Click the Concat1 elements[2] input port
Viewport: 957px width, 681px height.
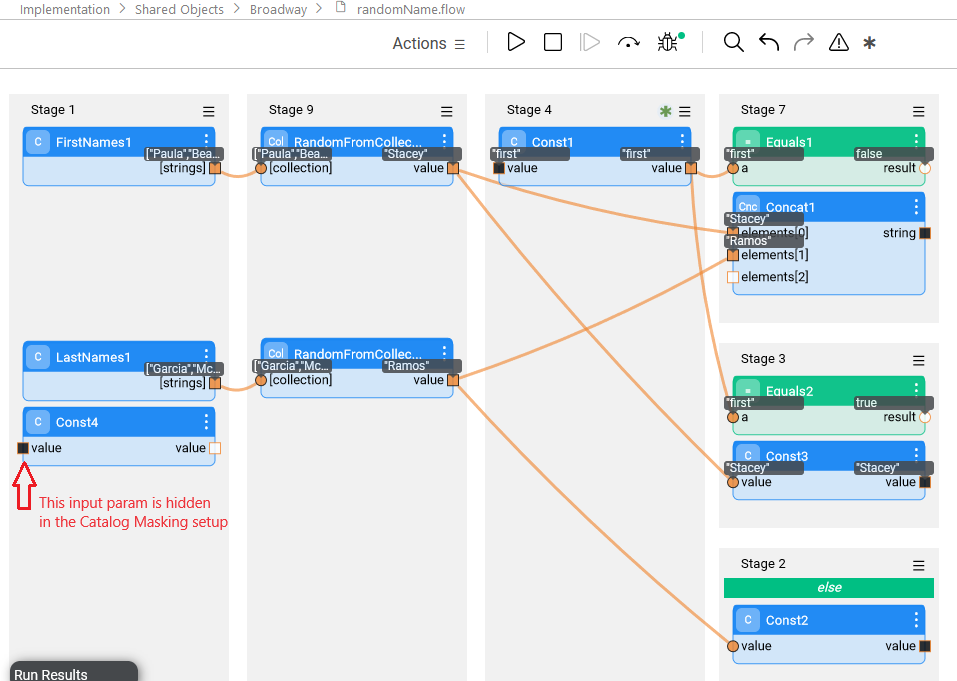[x=733, y=277]
